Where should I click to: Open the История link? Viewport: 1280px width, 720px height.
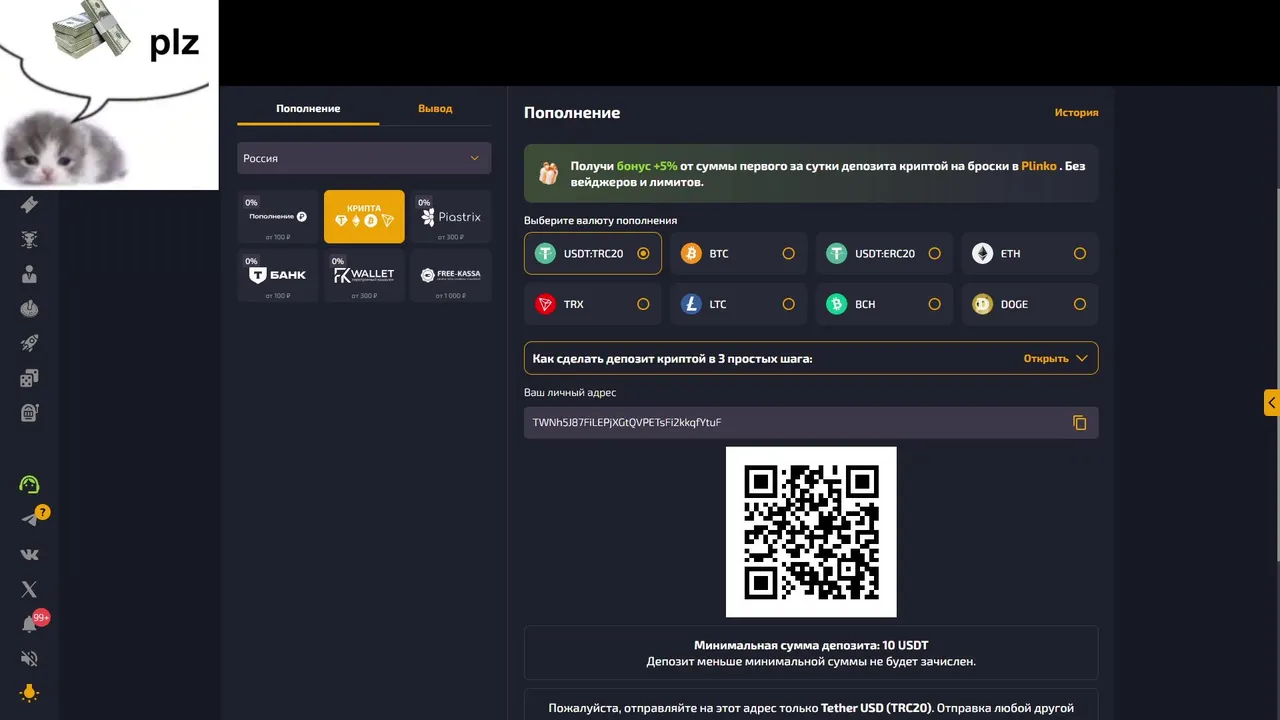1076,113
